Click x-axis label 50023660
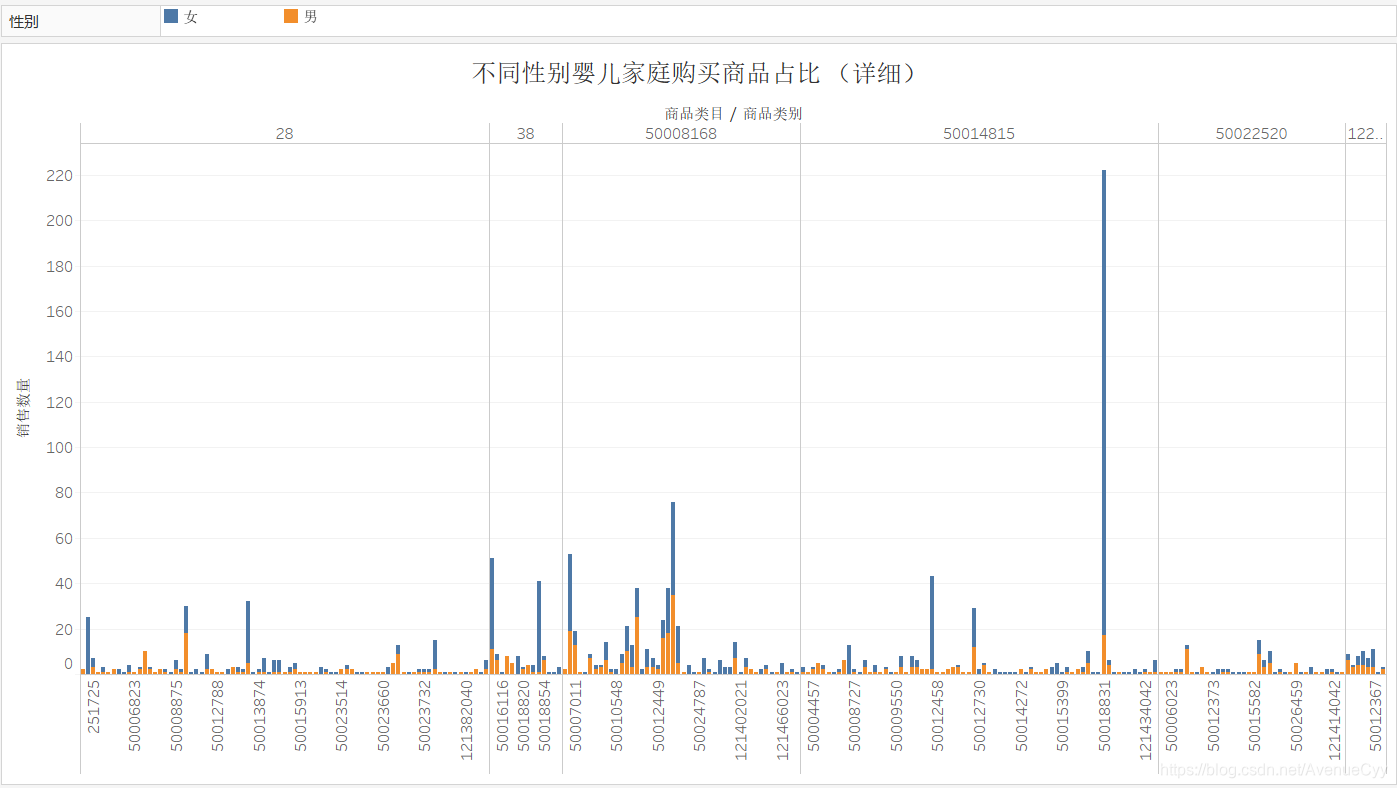 point(384,716)
